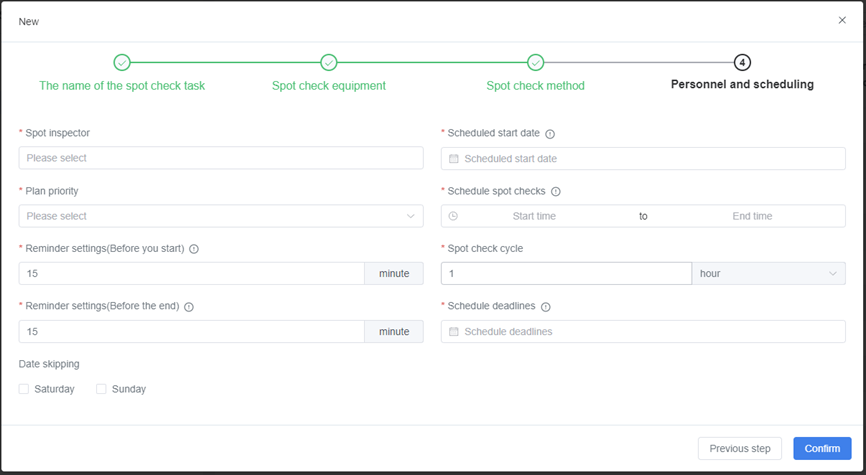Open the Spot inspector selector
The image size is (866, 475).
pos(220,158)
